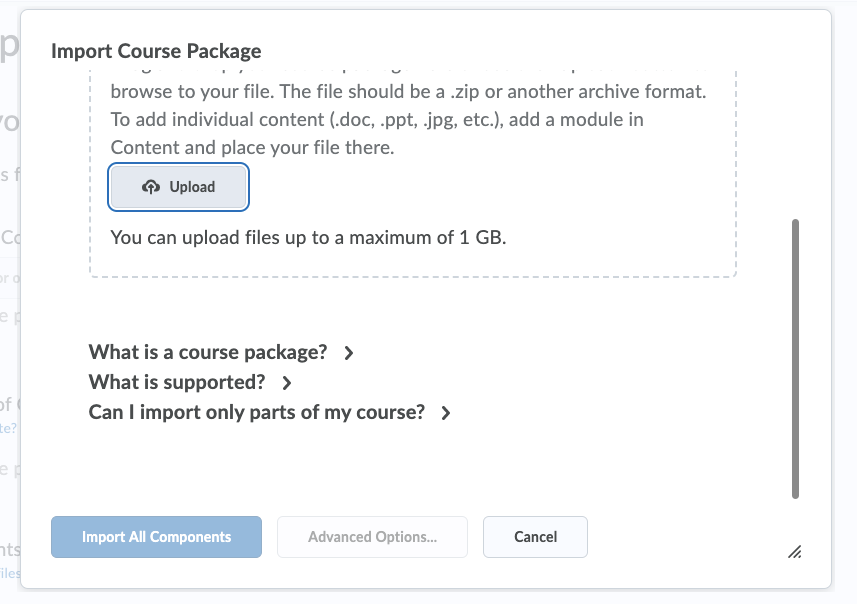Open 'Can I import only parts of my course?' text
This screenshot has height=604, width=857.
(x=257, y=412)
